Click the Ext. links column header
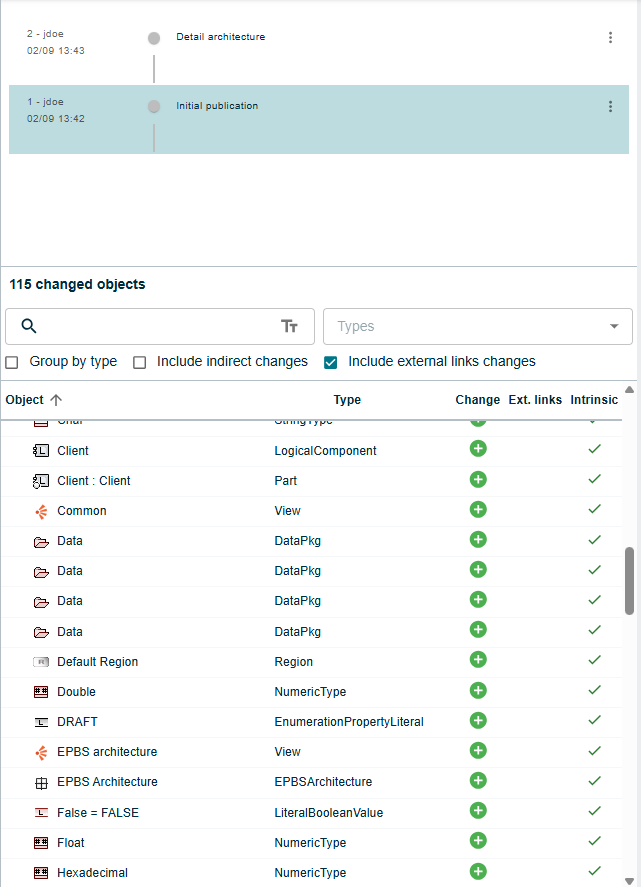 coord(535,400)
